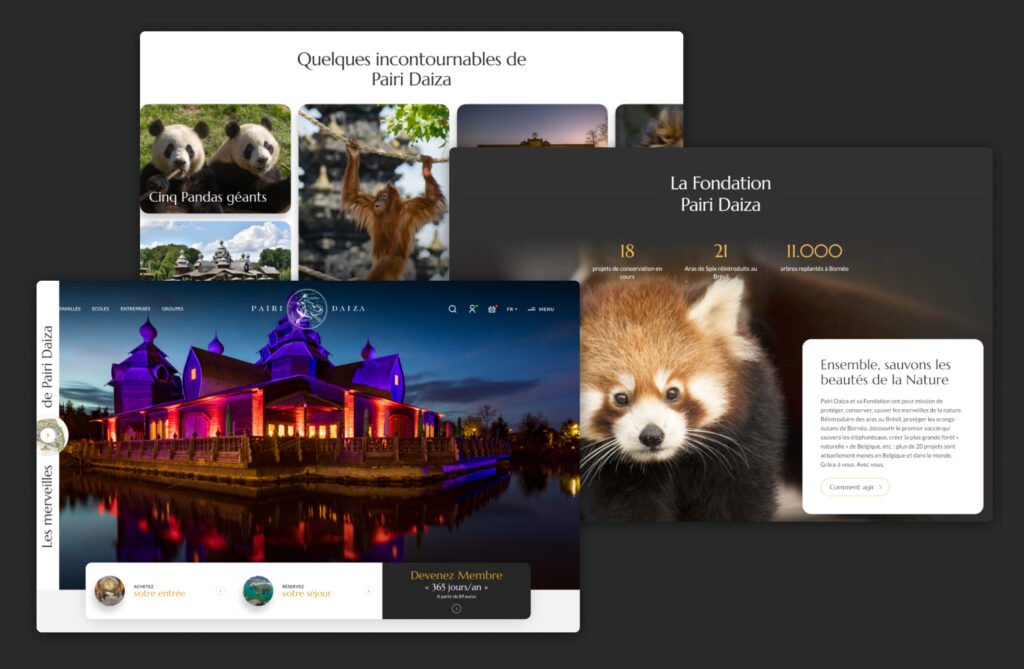Click the round entrance thumbnail image
Viewport: 1024px width, 669px height.
pyautogui.click(x=109, y=591)
